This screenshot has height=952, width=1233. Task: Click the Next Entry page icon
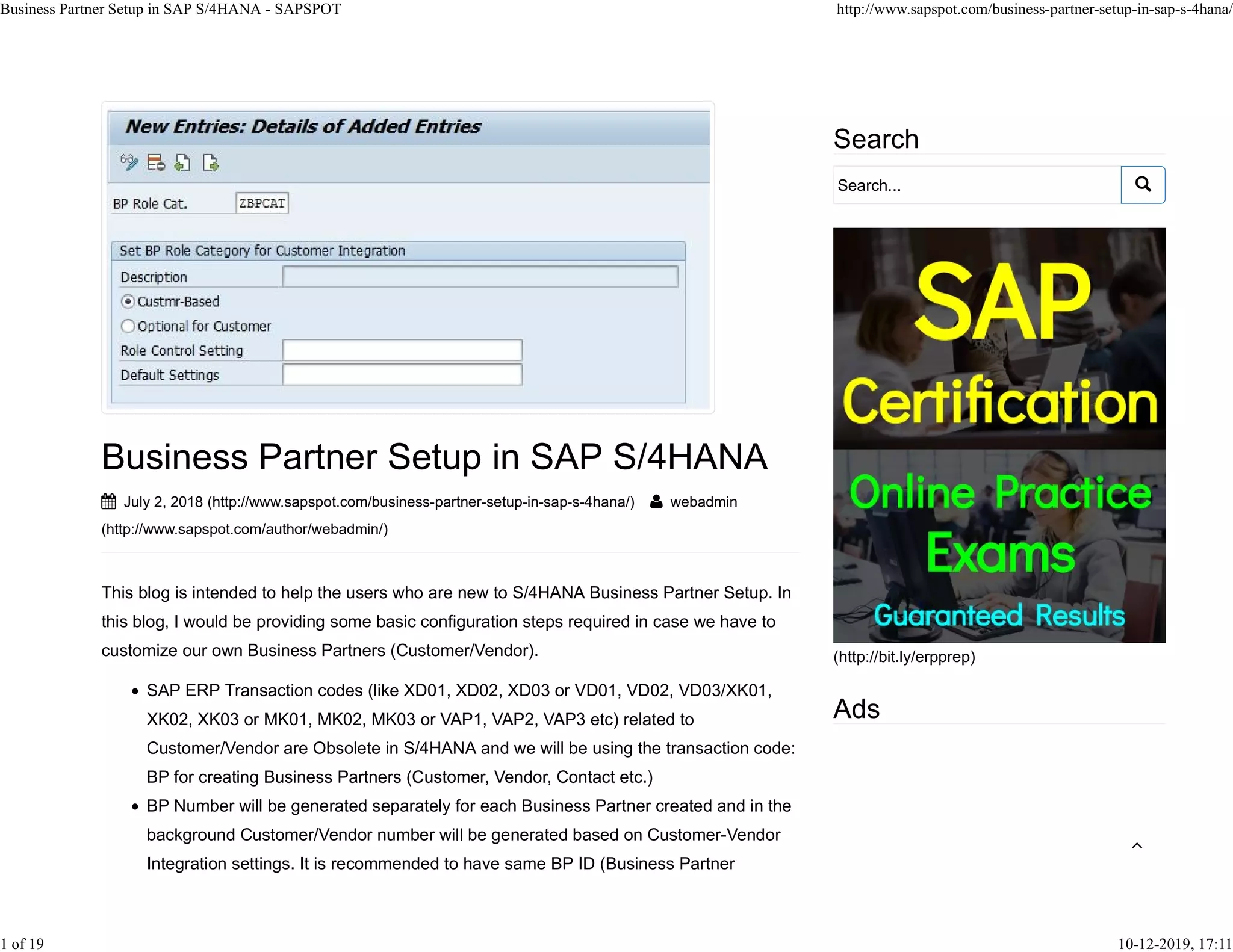210,162
